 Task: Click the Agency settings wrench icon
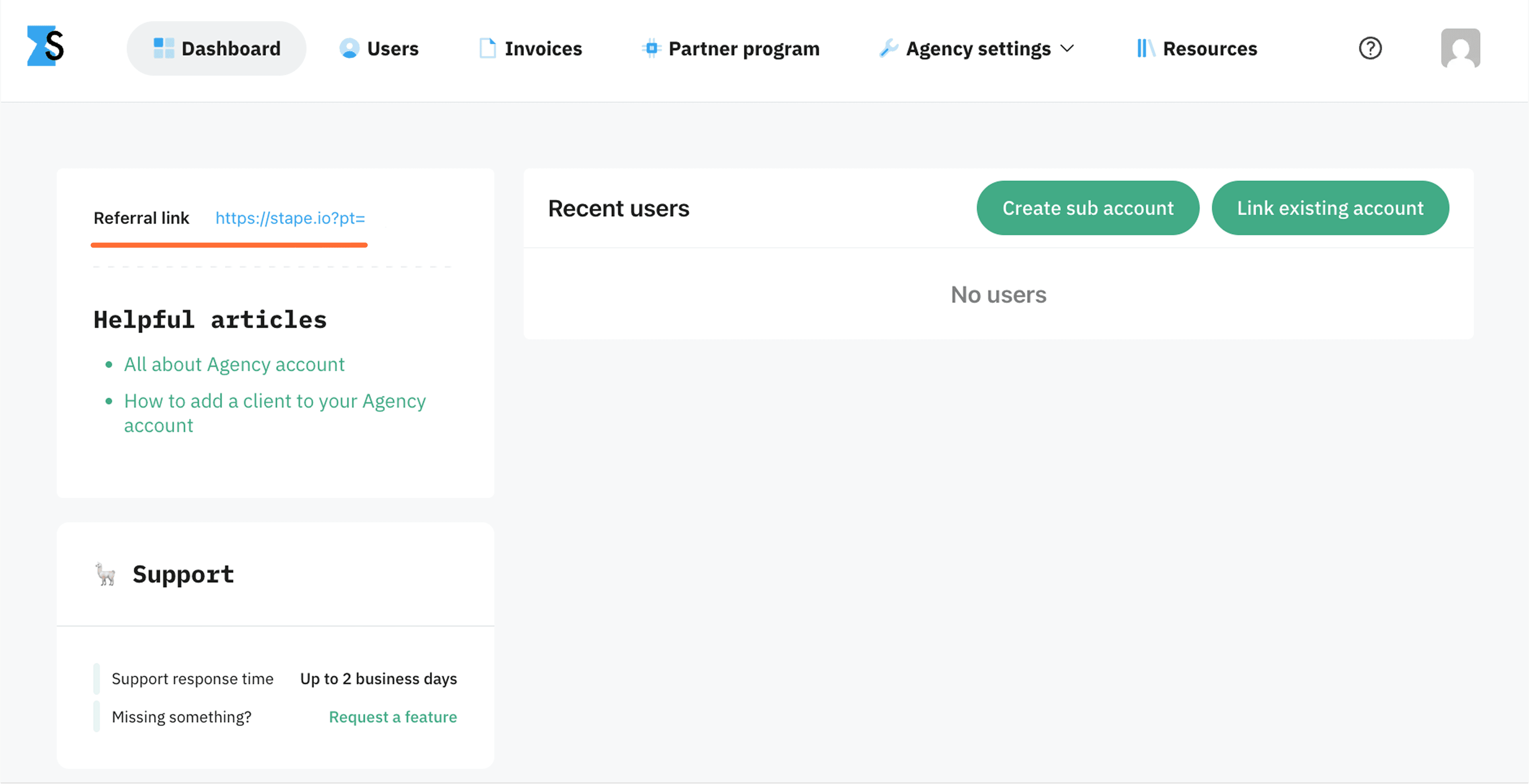[x=889, y=48]
